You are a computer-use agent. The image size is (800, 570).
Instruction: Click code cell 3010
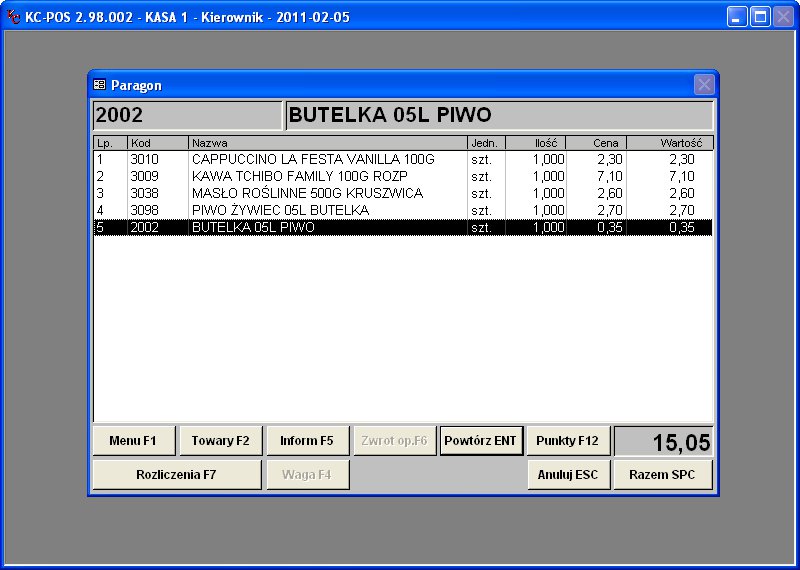click(x=144, y=160)
